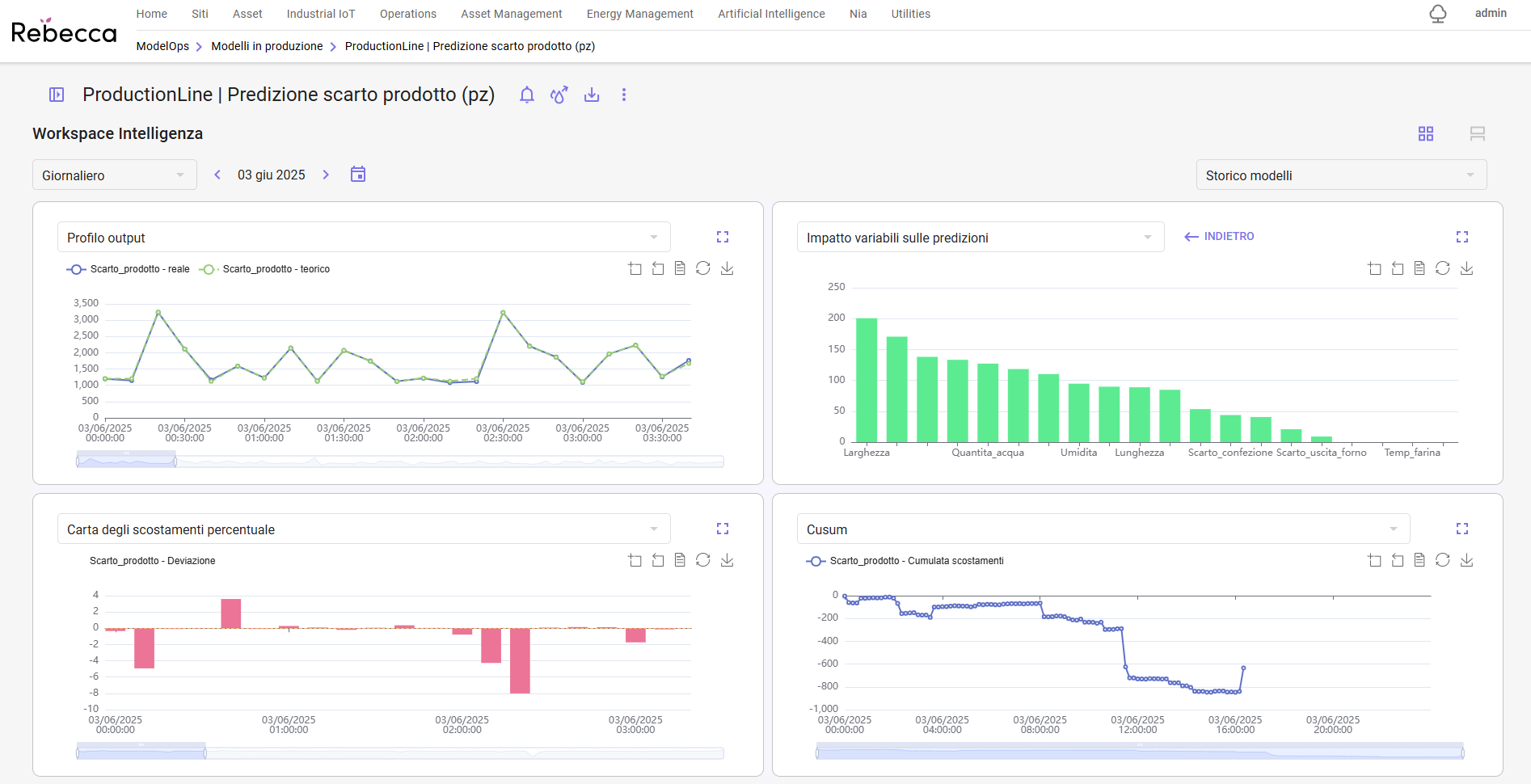The height and width of the screenshot is (784, 1531).
Task: Open the Artificial Intelligence menu
Action: coord(771,14)
